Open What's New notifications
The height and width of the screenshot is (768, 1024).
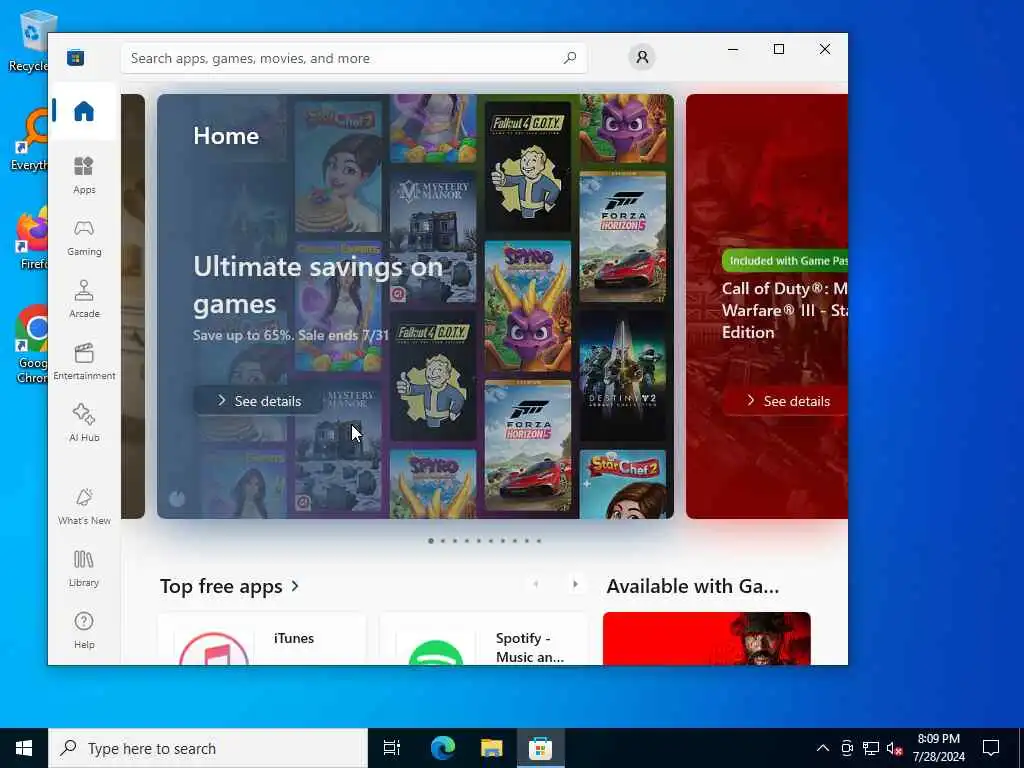pos(84,506)
